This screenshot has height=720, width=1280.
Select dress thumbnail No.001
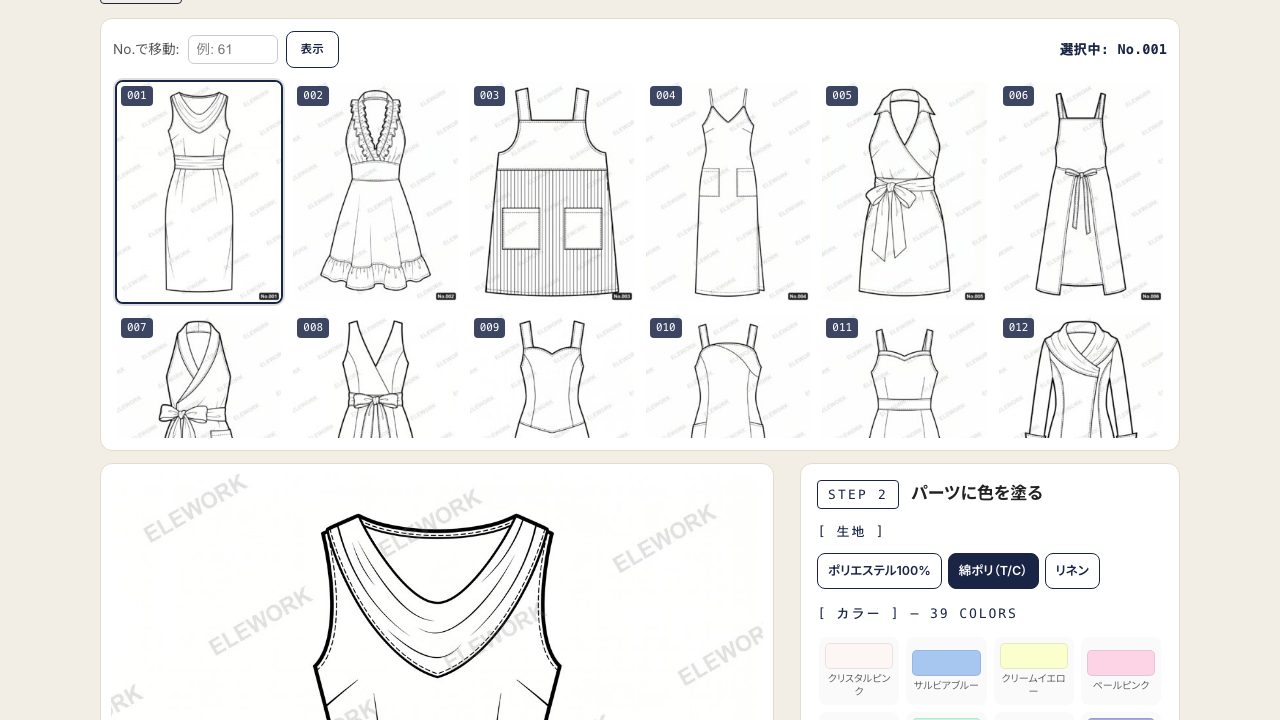click(199, 192)
